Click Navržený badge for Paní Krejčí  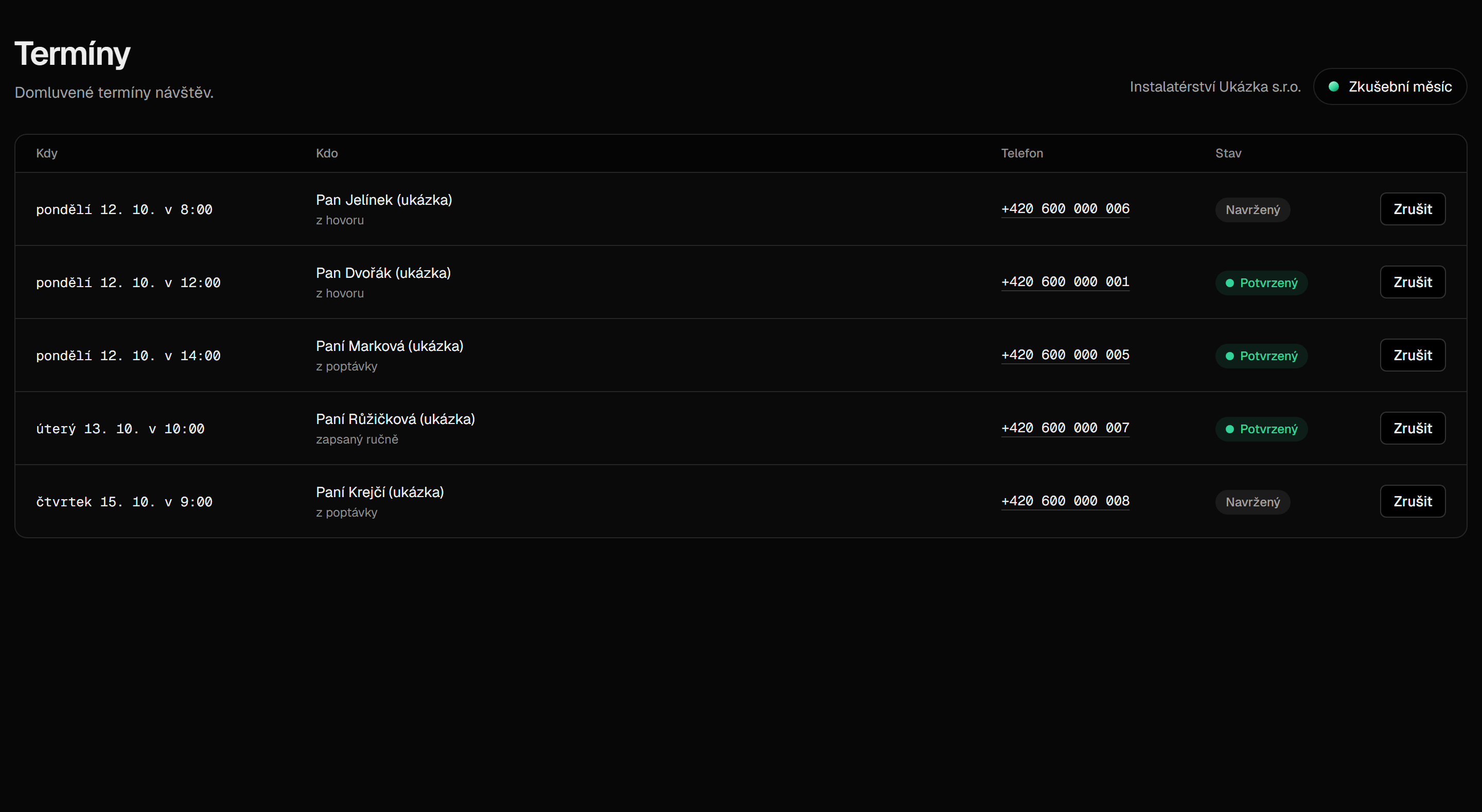pyautogui.click(x=1252, y=502)
